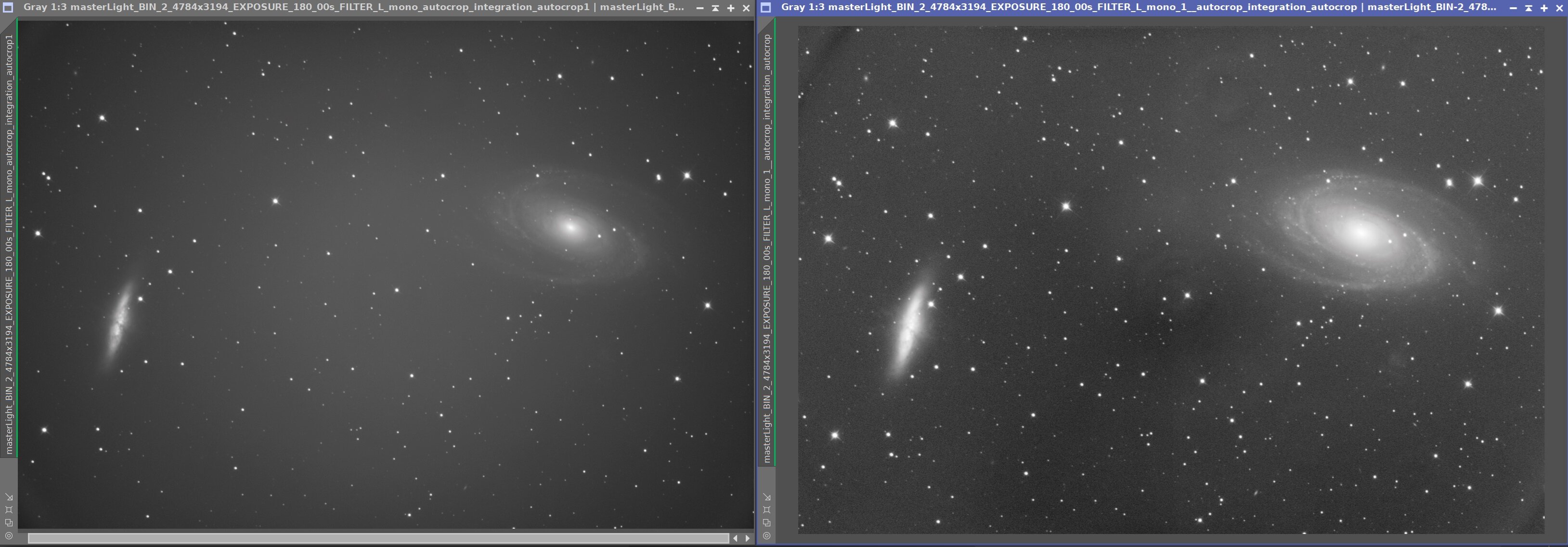Shade the left image window with the triangle button
1568x547 pixels.
[715, 8]
